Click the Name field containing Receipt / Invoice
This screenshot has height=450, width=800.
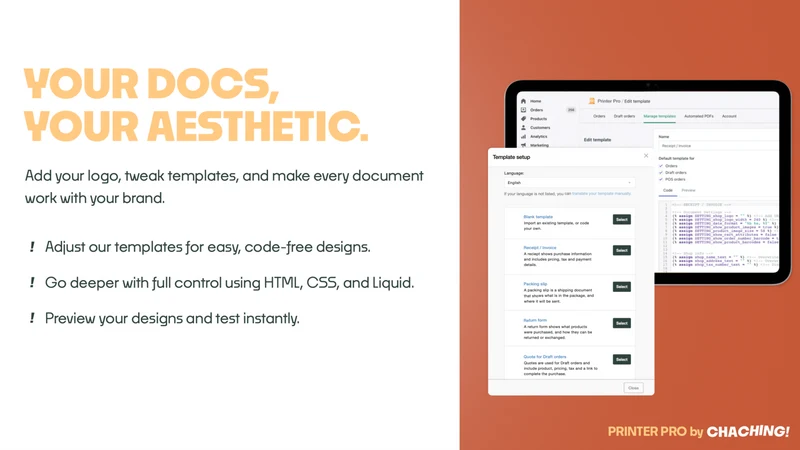[x=718, y=146]
